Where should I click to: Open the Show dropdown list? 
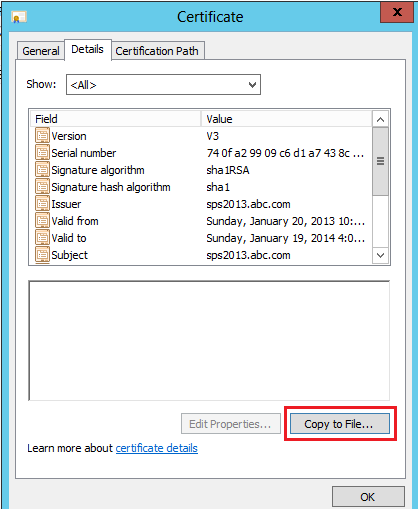pos(163,85)
